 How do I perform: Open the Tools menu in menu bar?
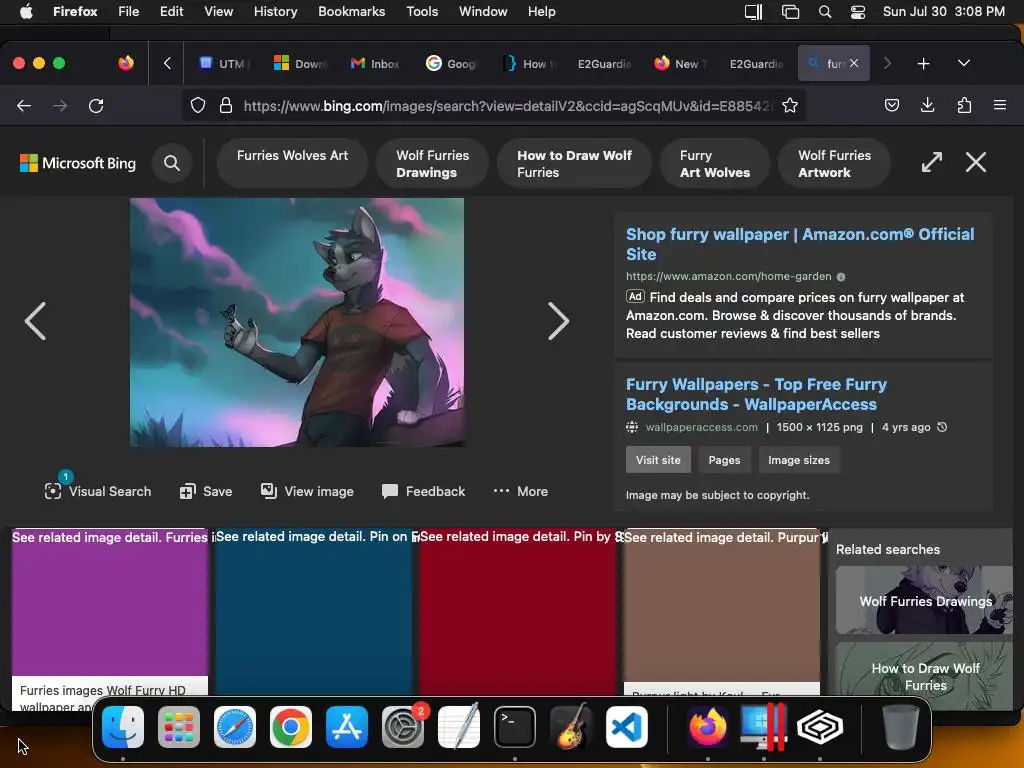pyautogui.click(x=422, y=11)
